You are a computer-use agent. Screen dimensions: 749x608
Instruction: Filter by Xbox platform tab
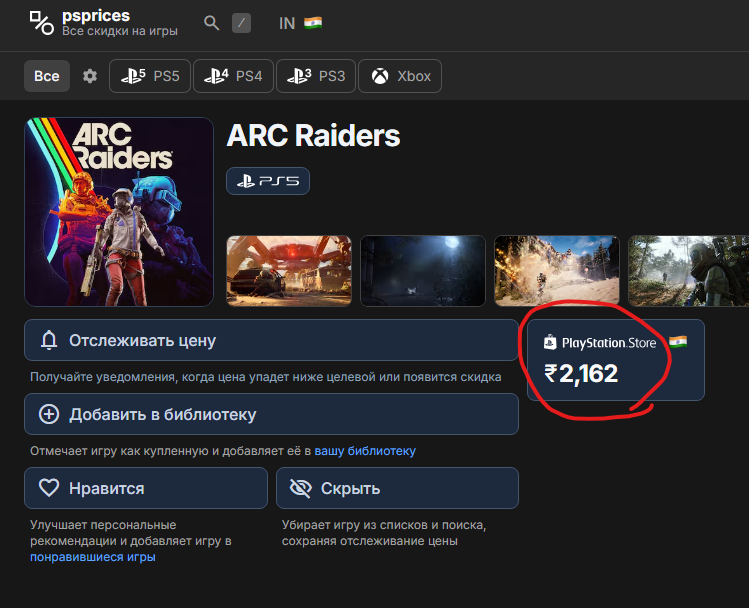[400, 76]
